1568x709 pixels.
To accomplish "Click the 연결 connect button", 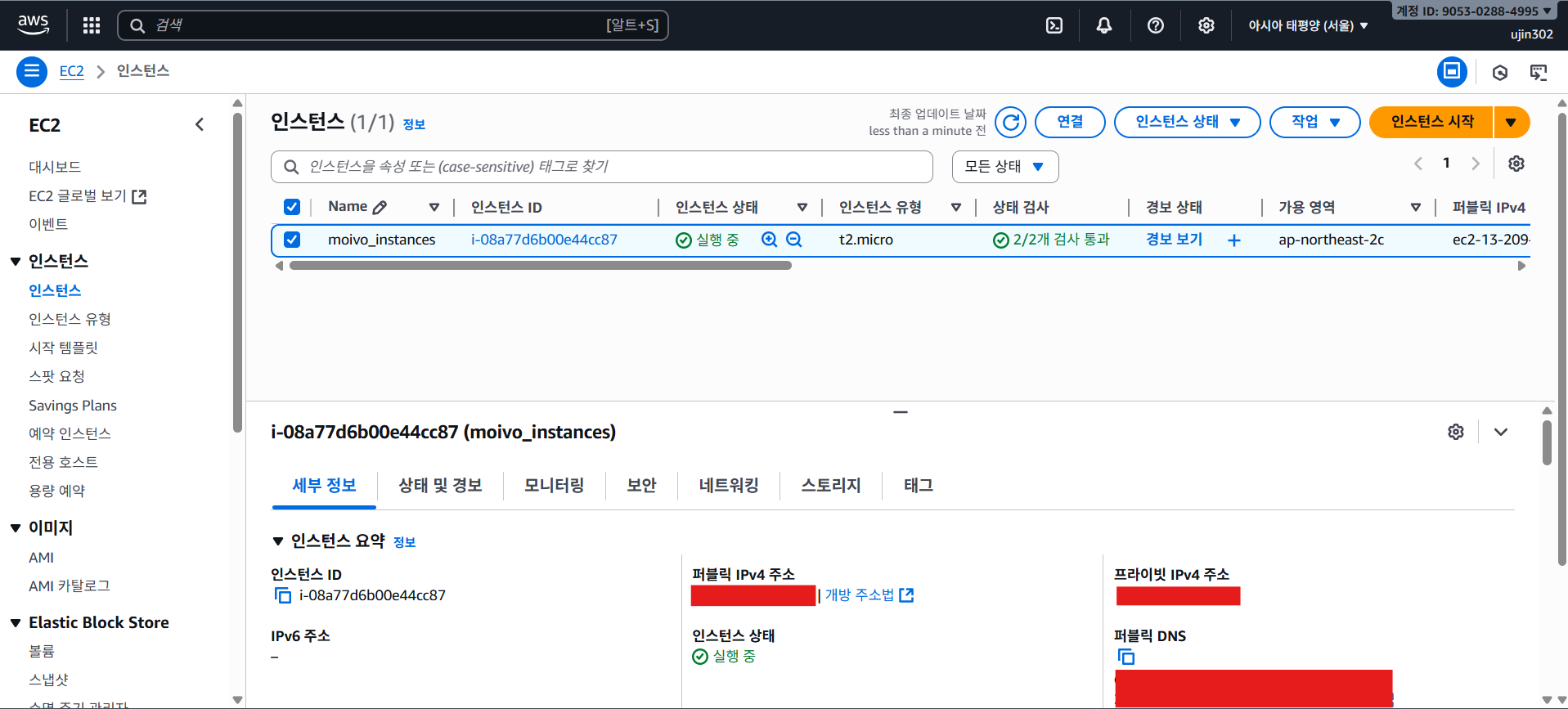I will [1070, 122].
